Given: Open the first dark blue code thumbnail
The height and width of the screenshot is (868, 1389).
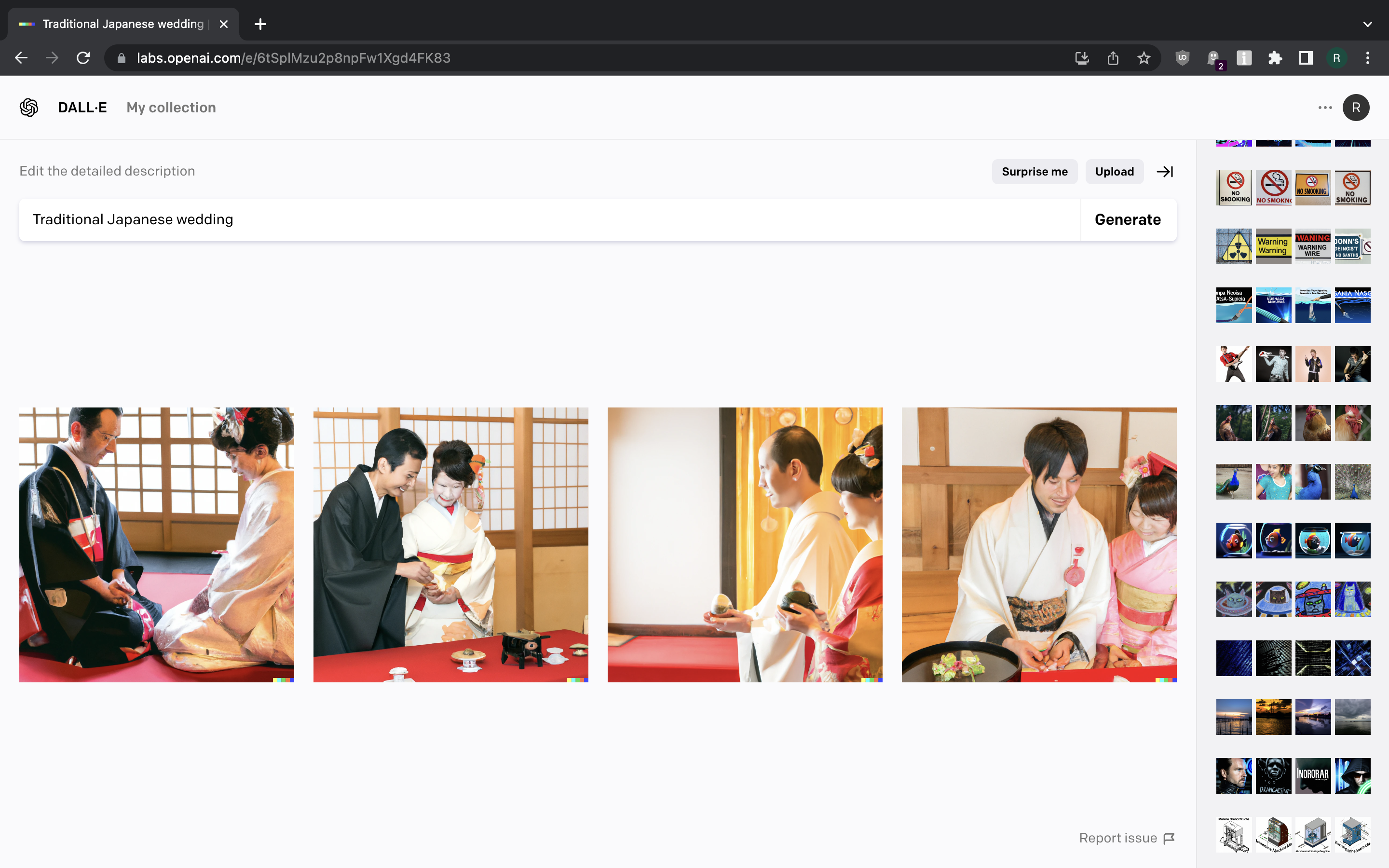Looking at the screenshot, I should [x=1234, y=658].
